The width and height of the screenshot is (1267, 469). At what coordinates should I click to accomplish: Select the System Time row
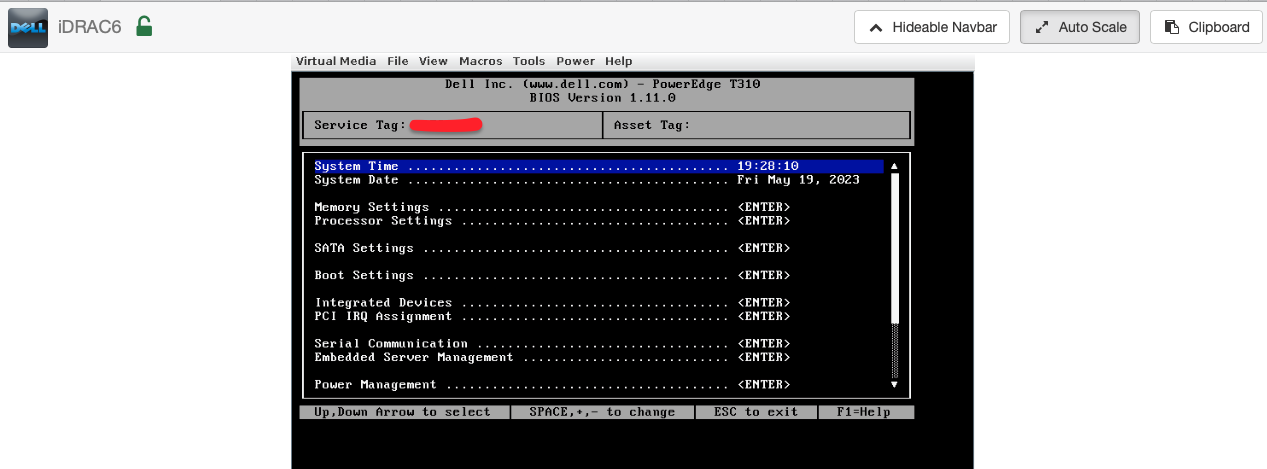598,166
